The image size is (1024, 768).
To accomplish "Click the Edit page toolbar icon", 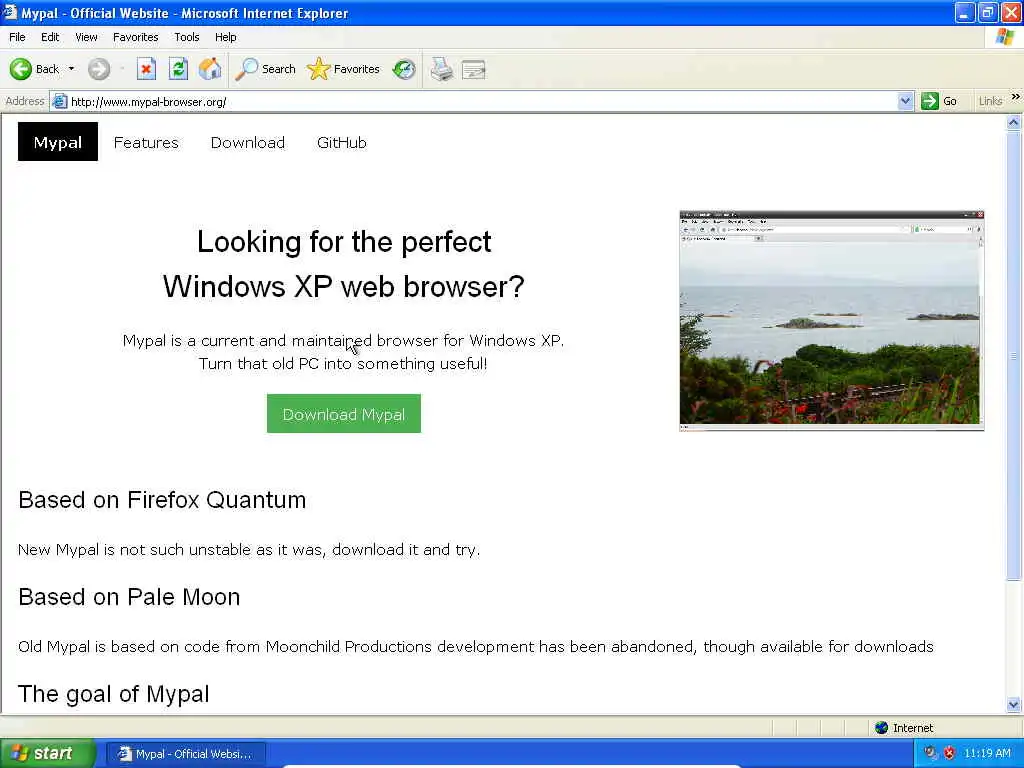I will pos(473,69).
